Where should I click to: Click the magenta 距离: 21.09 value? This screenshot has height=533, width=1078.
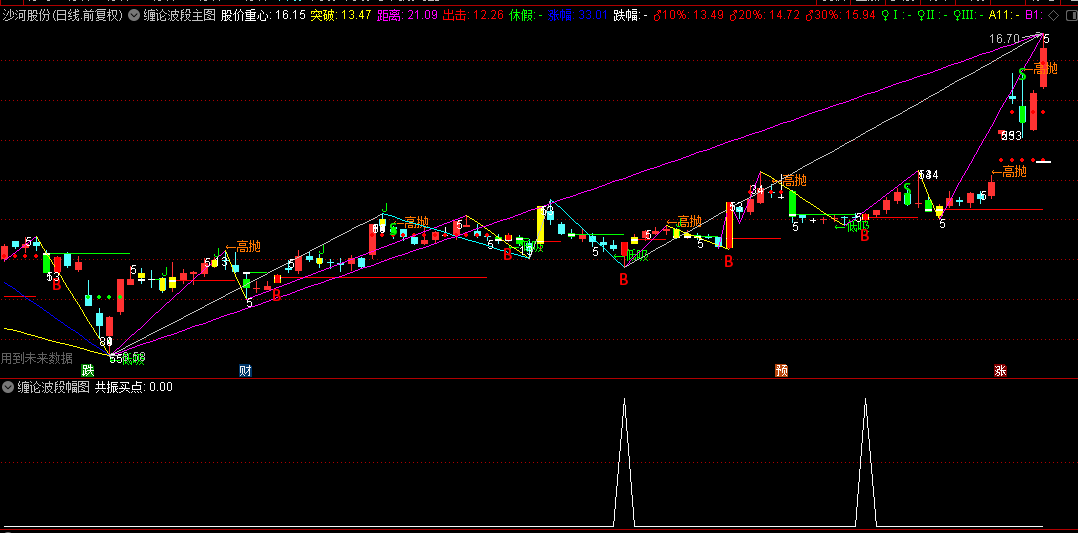point(408,14)
